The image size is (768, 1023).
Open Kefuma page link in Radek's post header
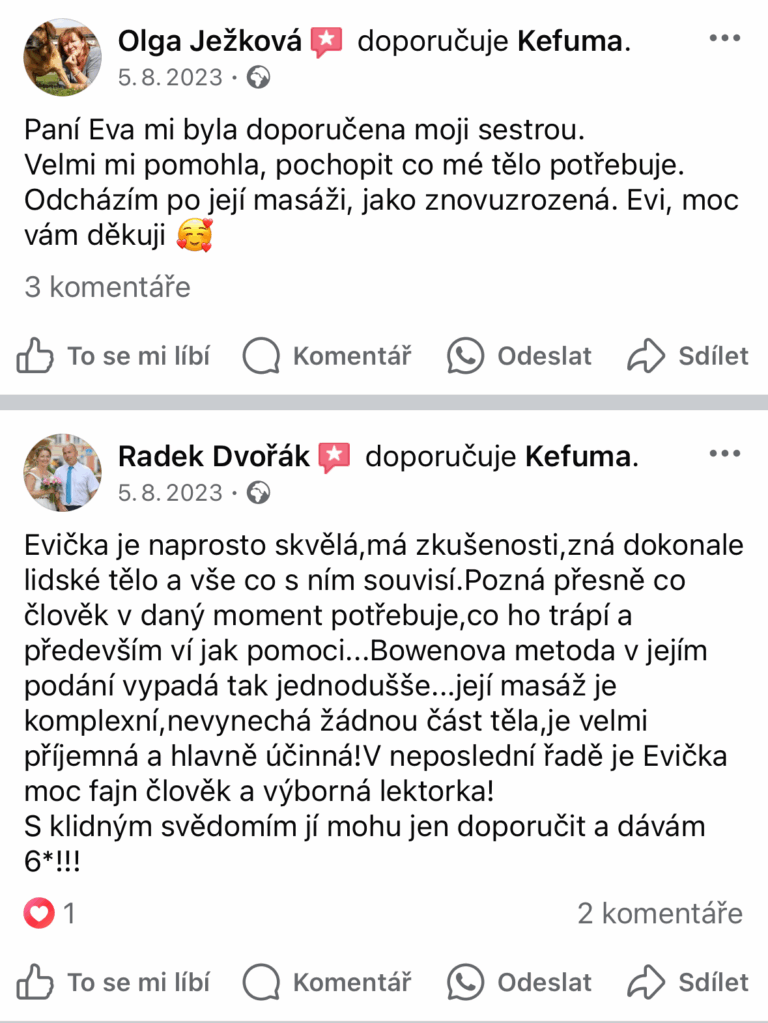point(578,457)
